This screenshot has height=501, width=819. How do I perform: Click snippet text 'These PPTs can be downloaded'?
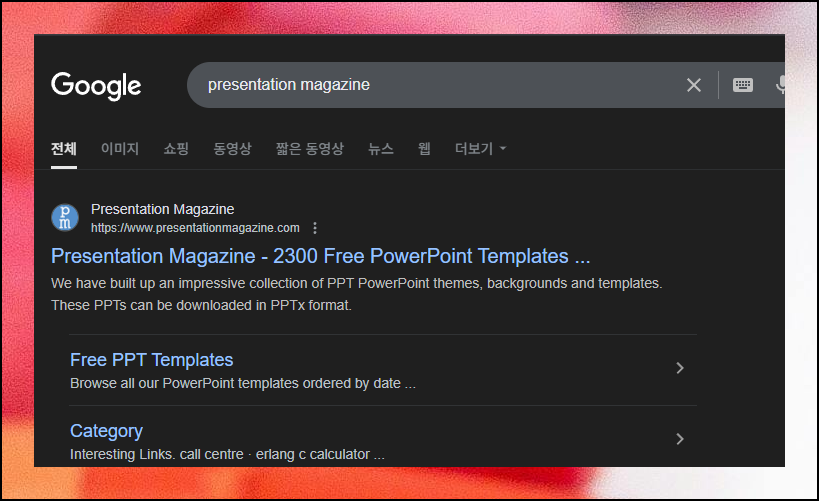pos(153,305)
